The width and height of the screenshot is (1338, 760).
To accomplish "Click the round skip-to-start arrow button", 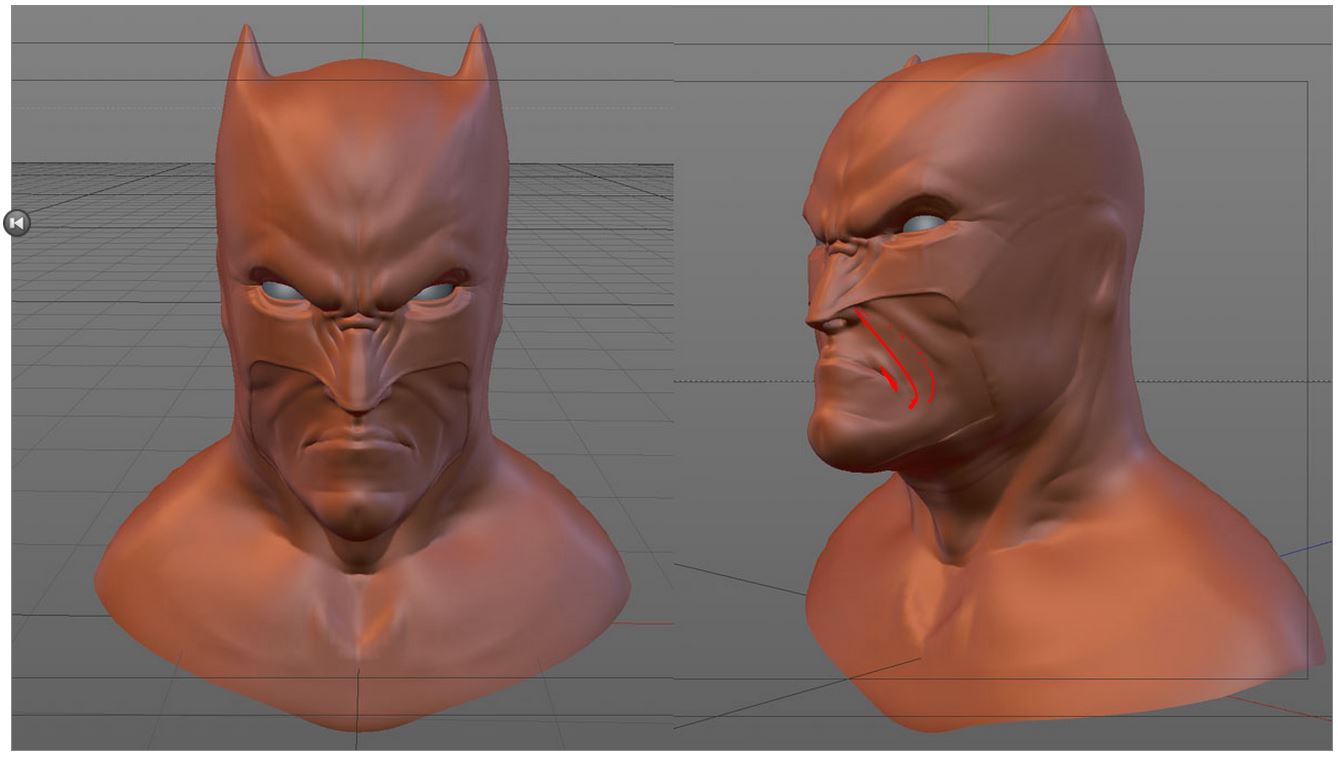I will pos(17,222).
